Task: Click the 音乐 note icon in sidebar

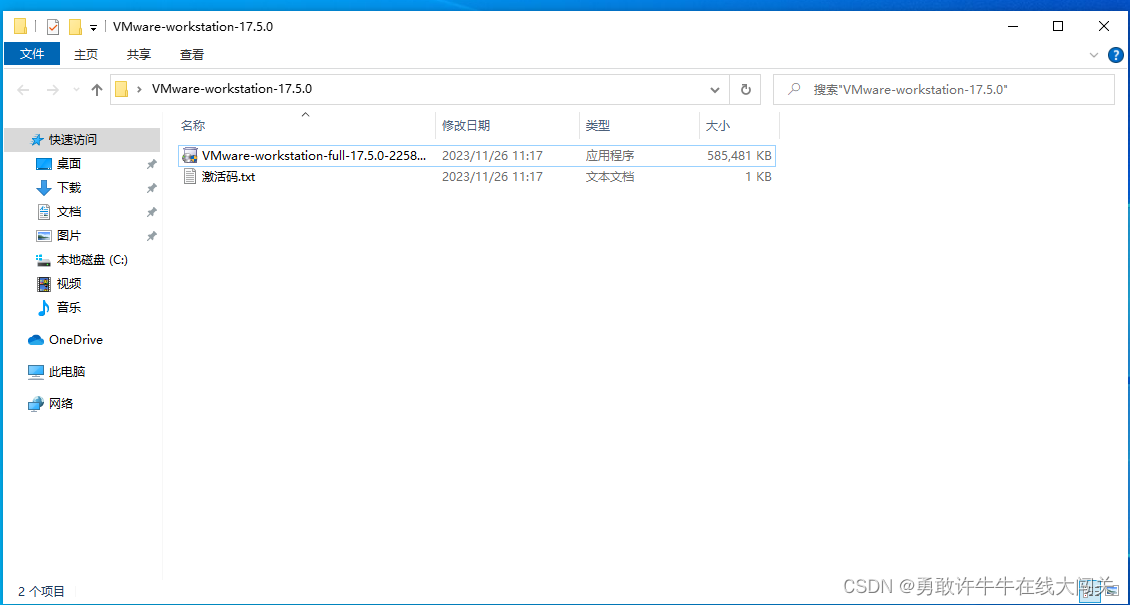Action: 44,308
